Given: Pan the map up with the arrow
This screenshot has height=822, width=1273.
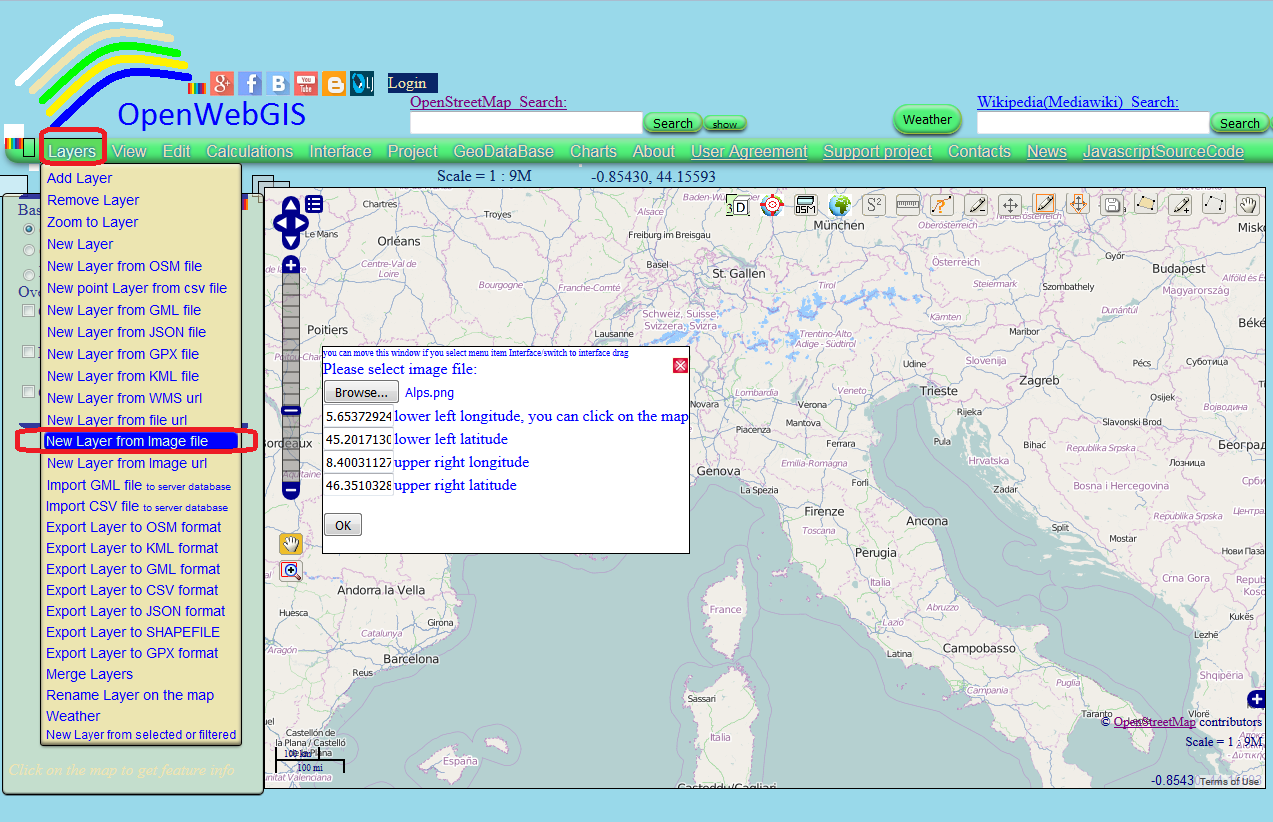Looking at the screenshot, I should click(290, 205).
